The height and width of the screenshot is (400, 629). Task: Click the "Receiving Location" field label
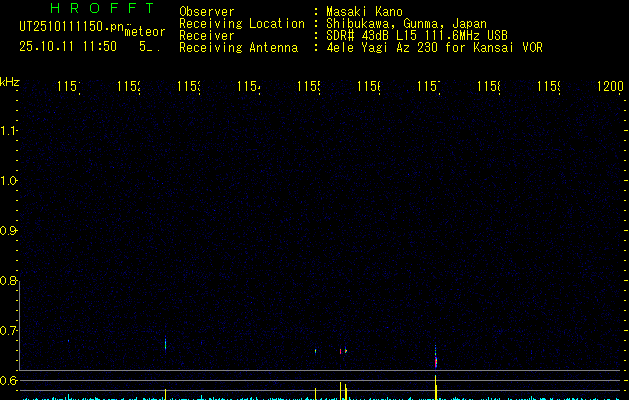[242, 24]
